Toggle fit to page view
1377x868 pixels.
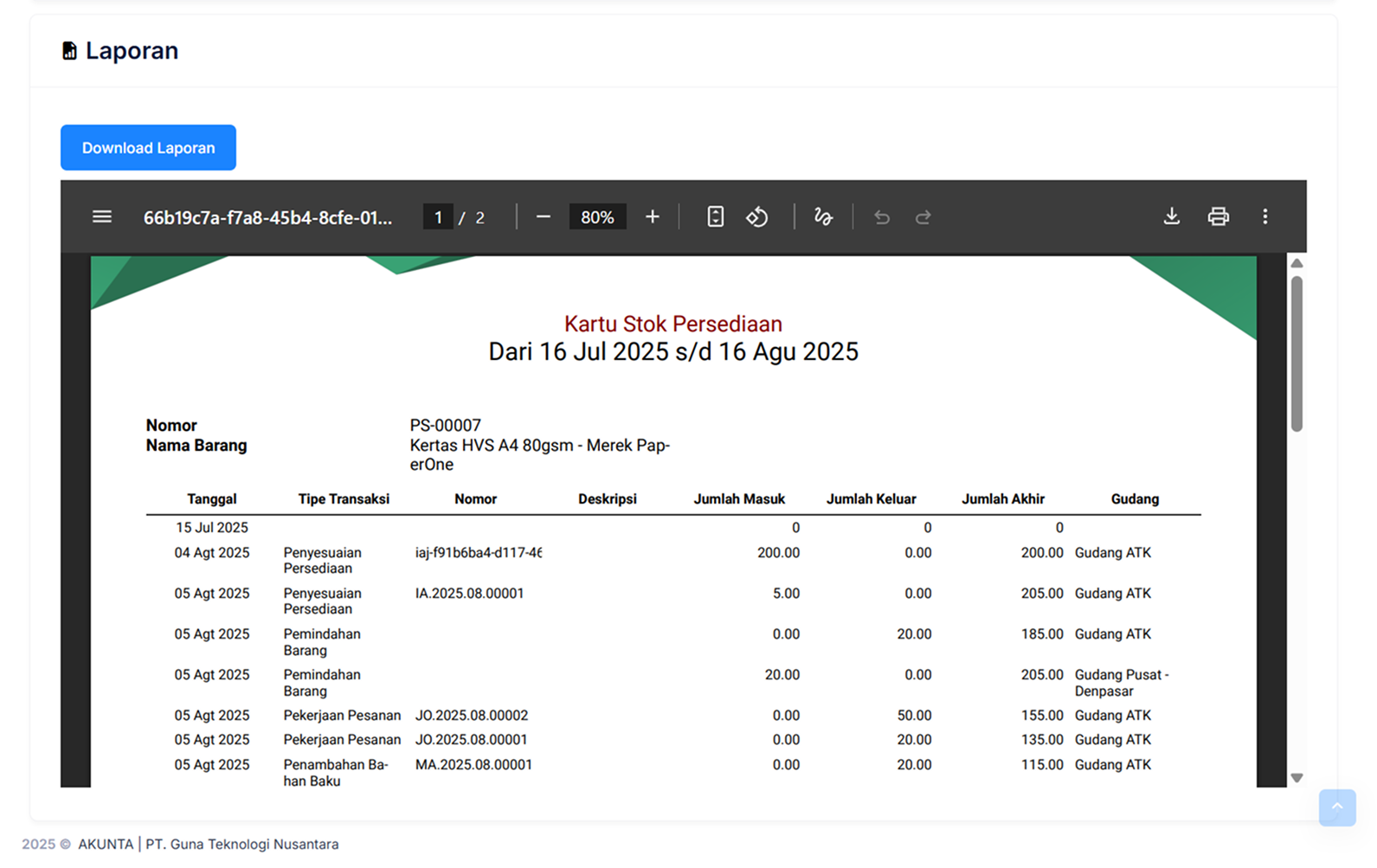pyautogui.click(x=715, y=217)
